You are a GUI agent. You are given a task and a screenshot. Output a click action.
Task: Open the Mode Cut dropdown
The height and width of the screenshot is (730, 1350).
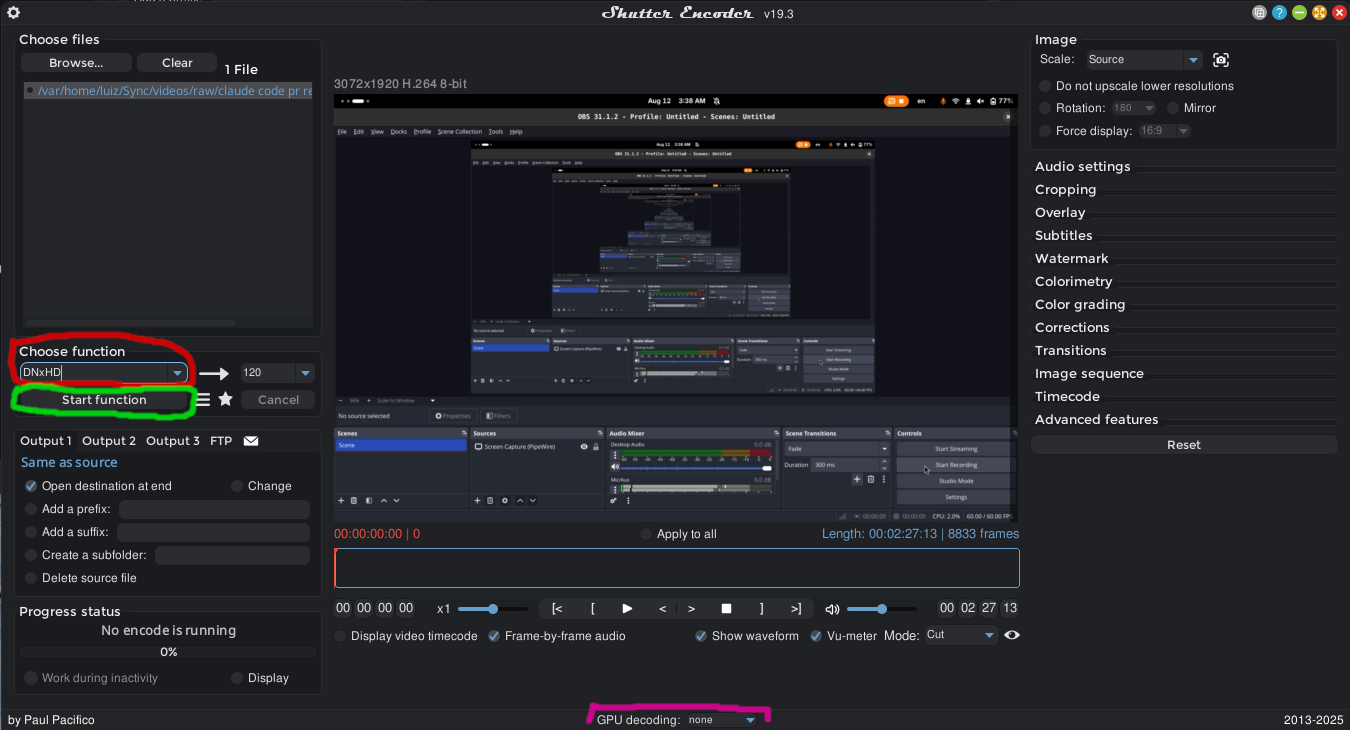click(961, 635)
